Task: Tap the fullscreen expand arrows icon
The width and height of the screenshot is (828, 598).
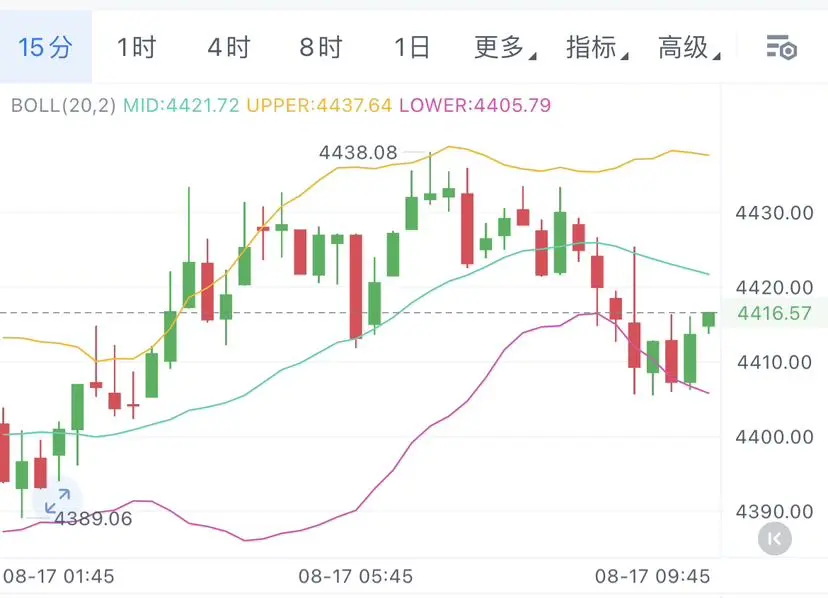Action: pyautogui.click(x=58, y=501)
